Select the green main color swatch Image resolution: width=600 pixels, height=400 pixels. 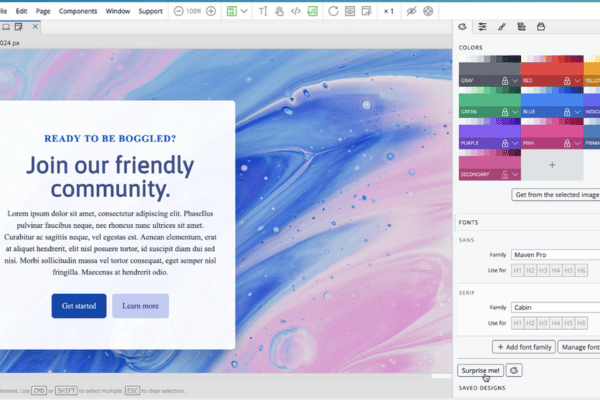pyautogui.click(x=490, y=100)
